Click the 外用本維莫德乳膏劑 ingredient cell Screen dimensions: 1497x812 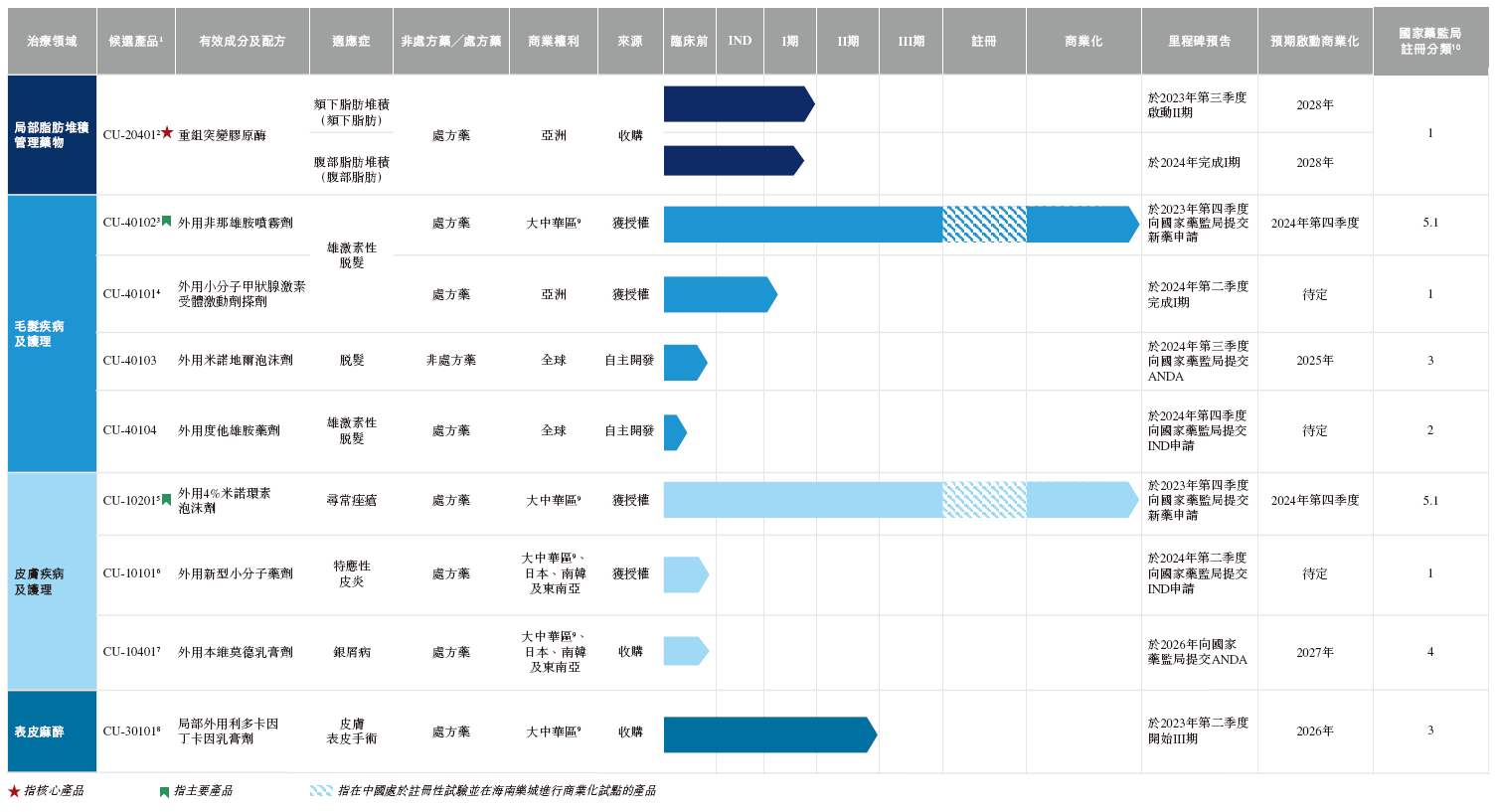236,652
